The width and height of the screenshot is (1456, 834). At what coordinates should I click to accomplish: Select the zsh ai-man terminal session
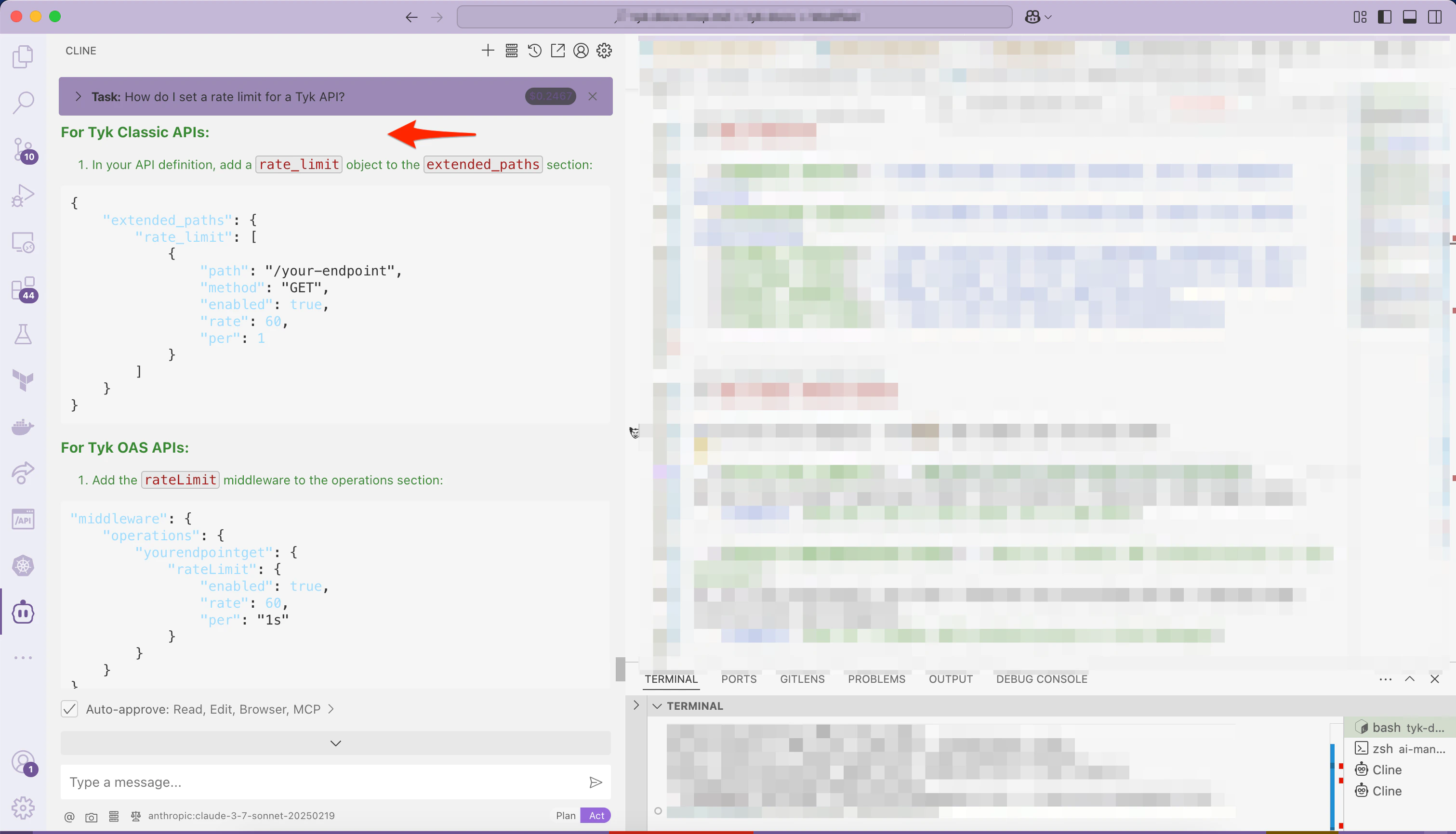pyautogui.click(x=1401, y=748)
